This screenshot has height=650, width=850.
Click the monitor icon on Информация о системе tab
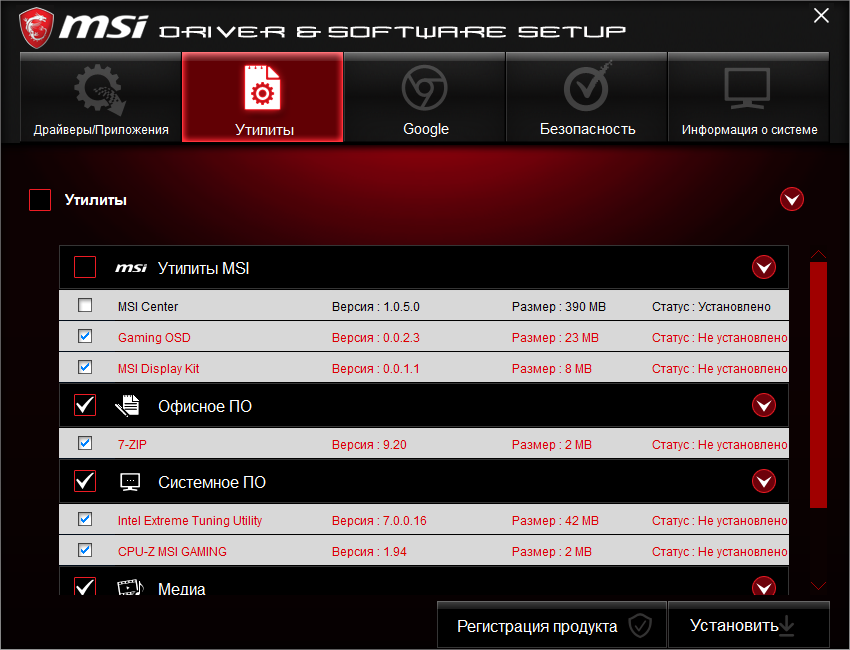pyautogui.click(x=748, y=88)
